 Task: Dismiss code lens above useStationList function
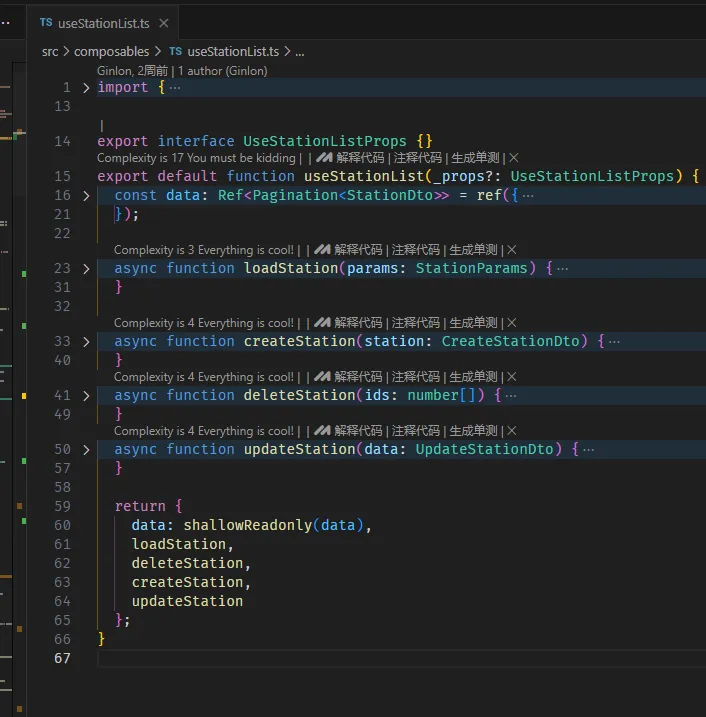(x=513, y=158)
